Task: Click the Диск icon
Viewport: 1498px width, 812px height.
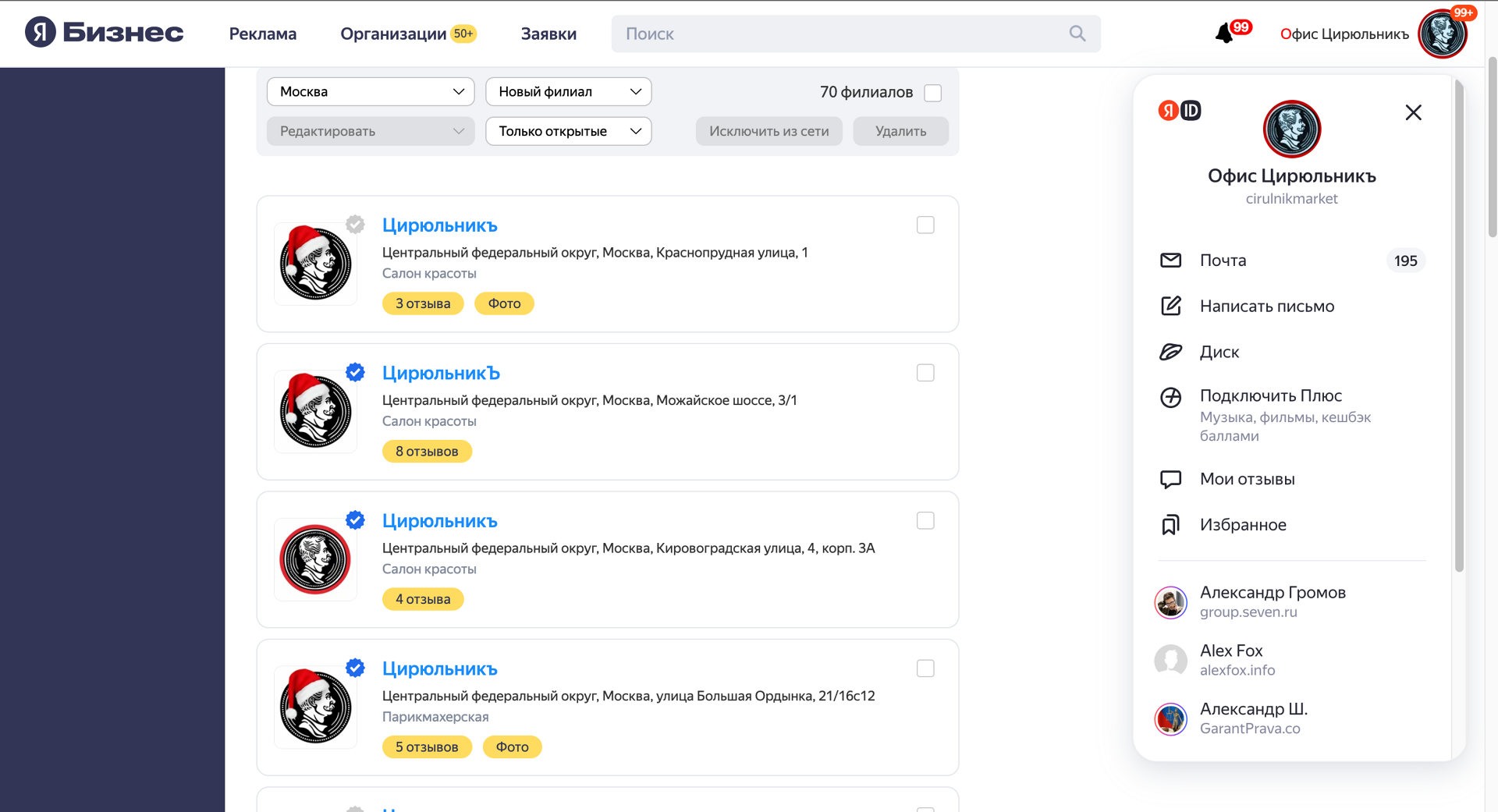Action: [1170, 352]
